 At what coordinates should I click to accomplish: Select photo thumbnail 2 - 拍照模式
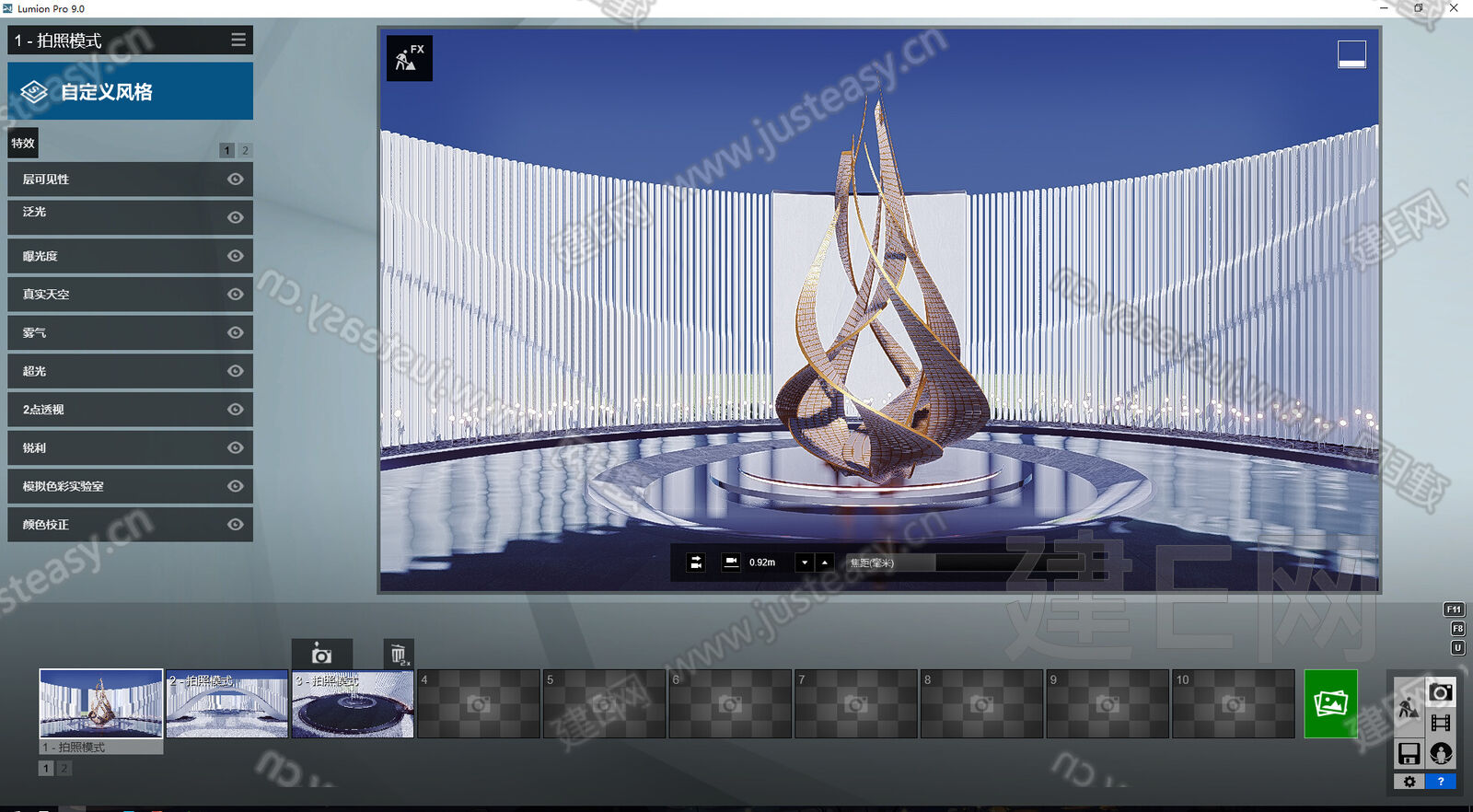[227, 703]
